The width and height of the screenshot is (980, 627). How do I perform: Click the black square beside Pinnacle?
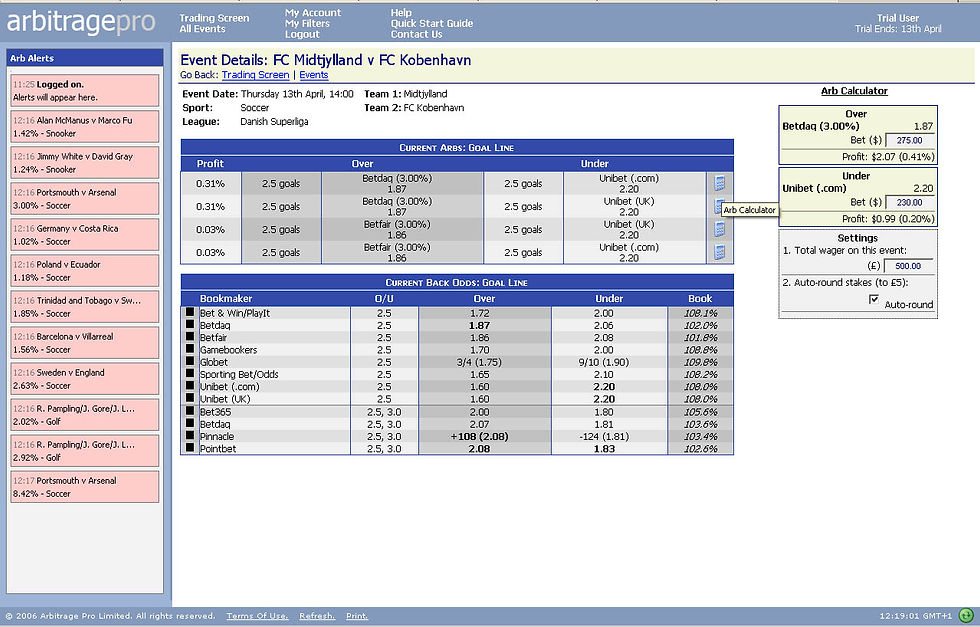pos(190,435)
